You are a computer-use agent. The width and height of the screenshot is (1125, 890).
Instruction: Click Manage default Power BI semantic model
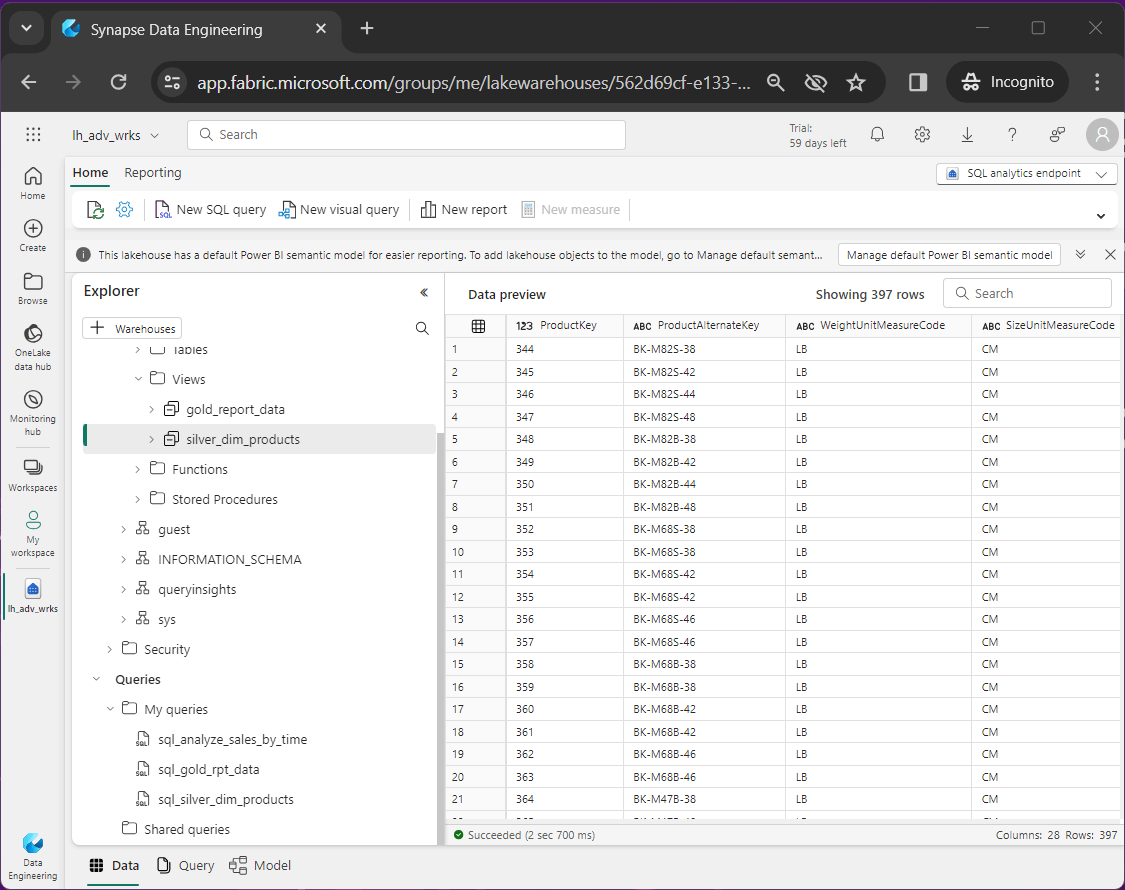[949, 255]
